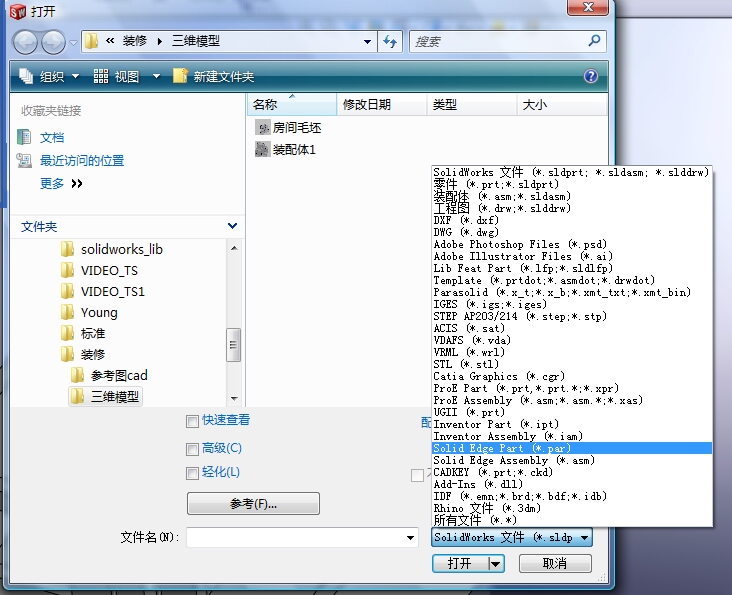Click the refresh icon beside address bar
The height and width of the screenshot is (595, 732).
[390, 42]
